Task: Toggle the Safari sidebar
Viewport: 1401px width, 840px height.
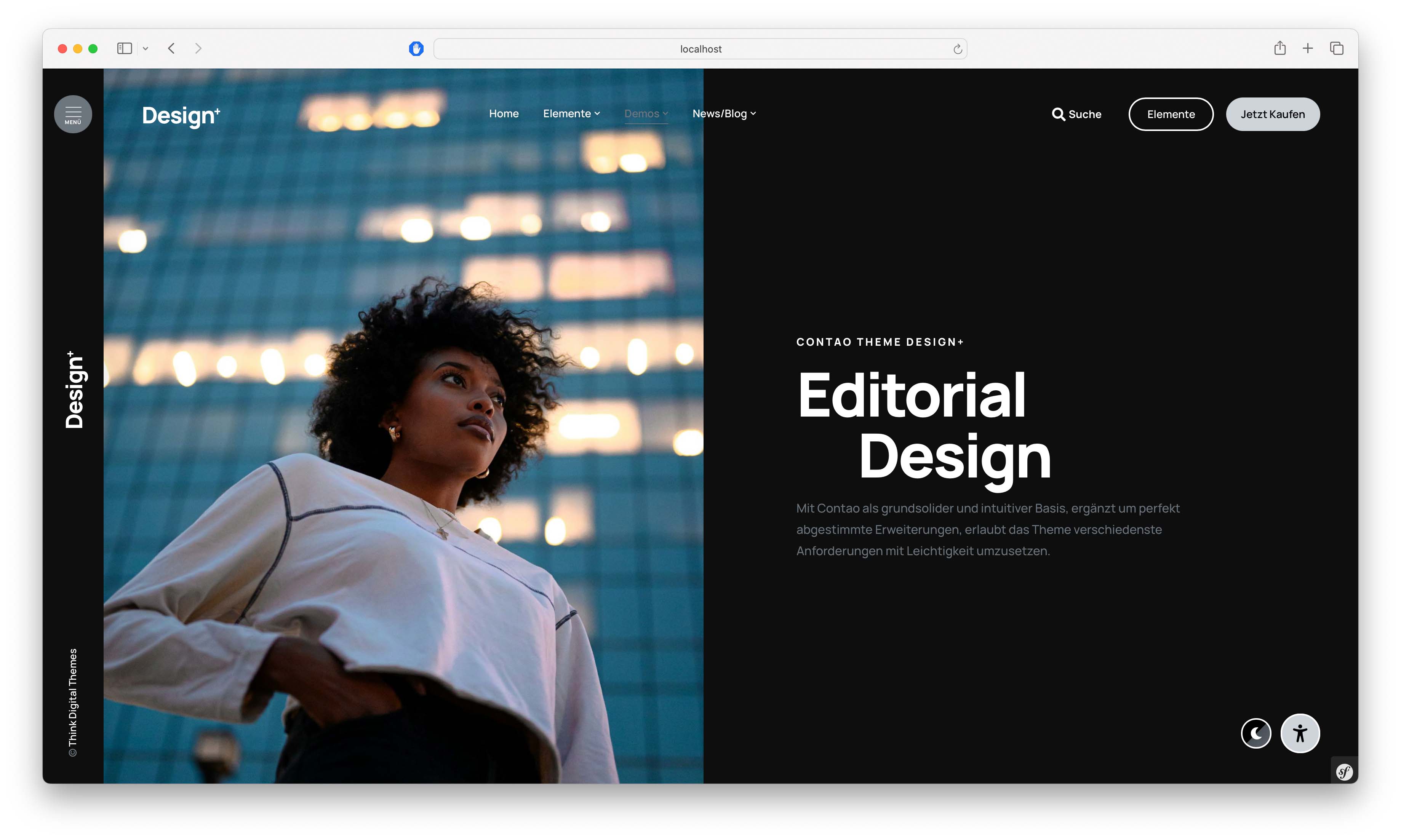Action: coord(125,49)
